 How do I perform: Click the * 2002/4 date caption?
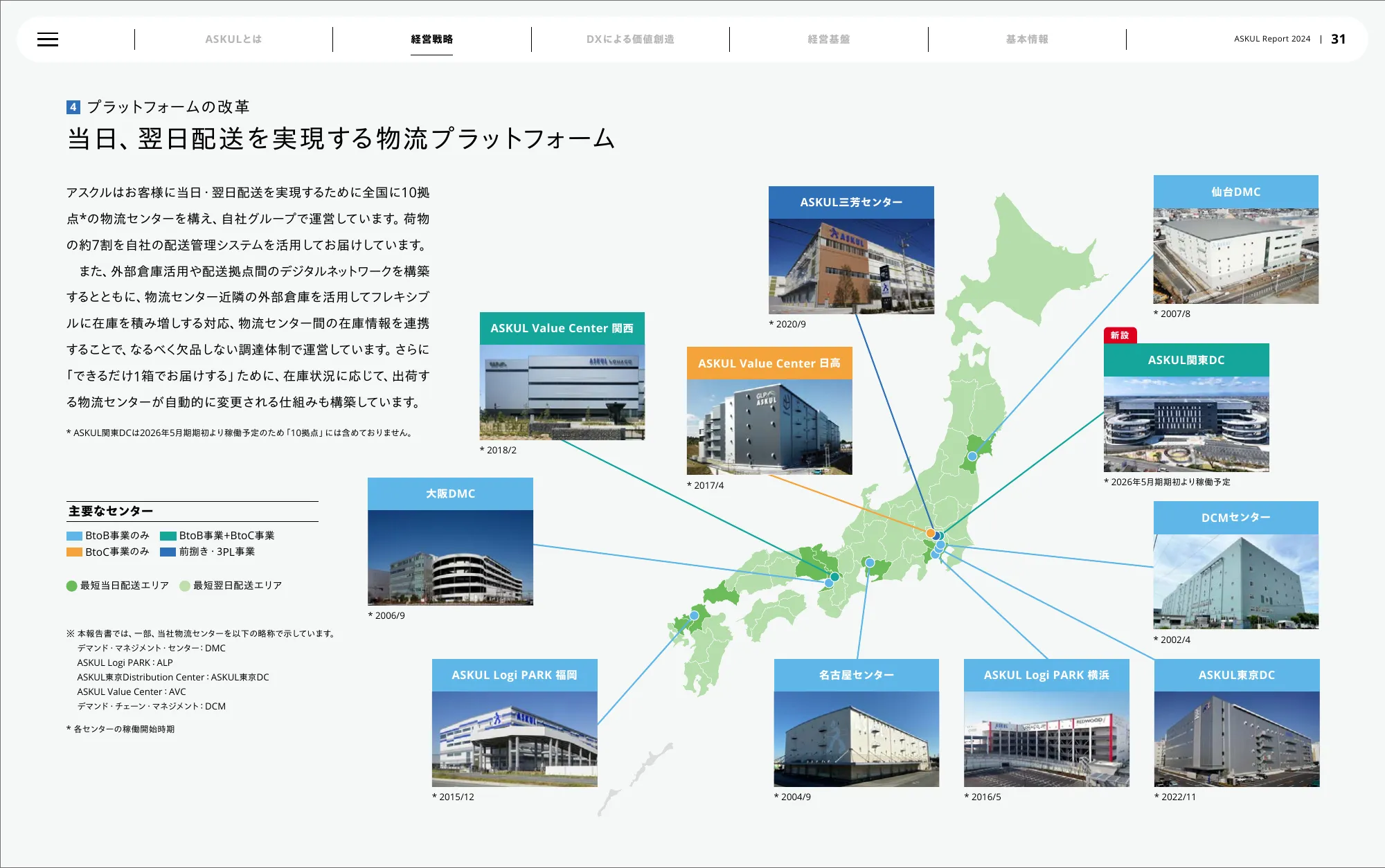coord(1172,640)
